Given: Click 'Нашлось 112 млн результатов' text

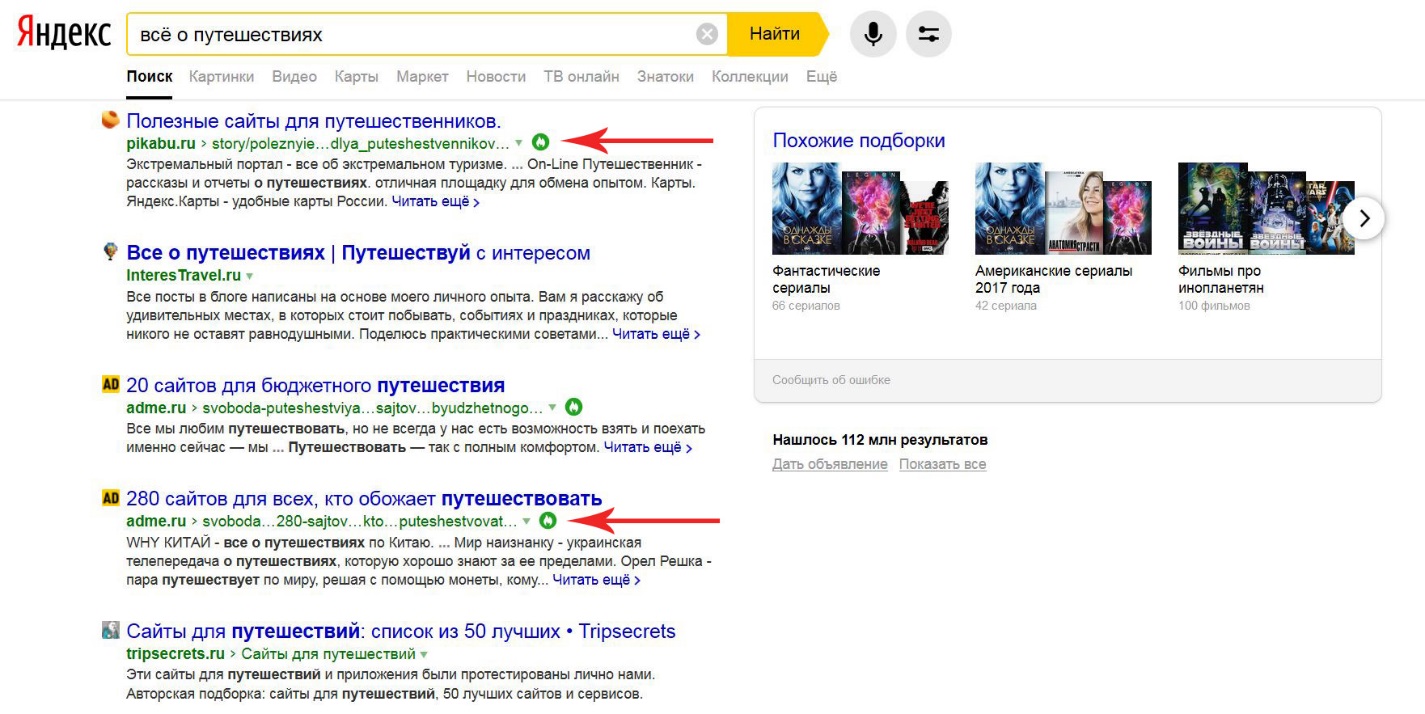Looking at the screenshot, I should point(880,439).
